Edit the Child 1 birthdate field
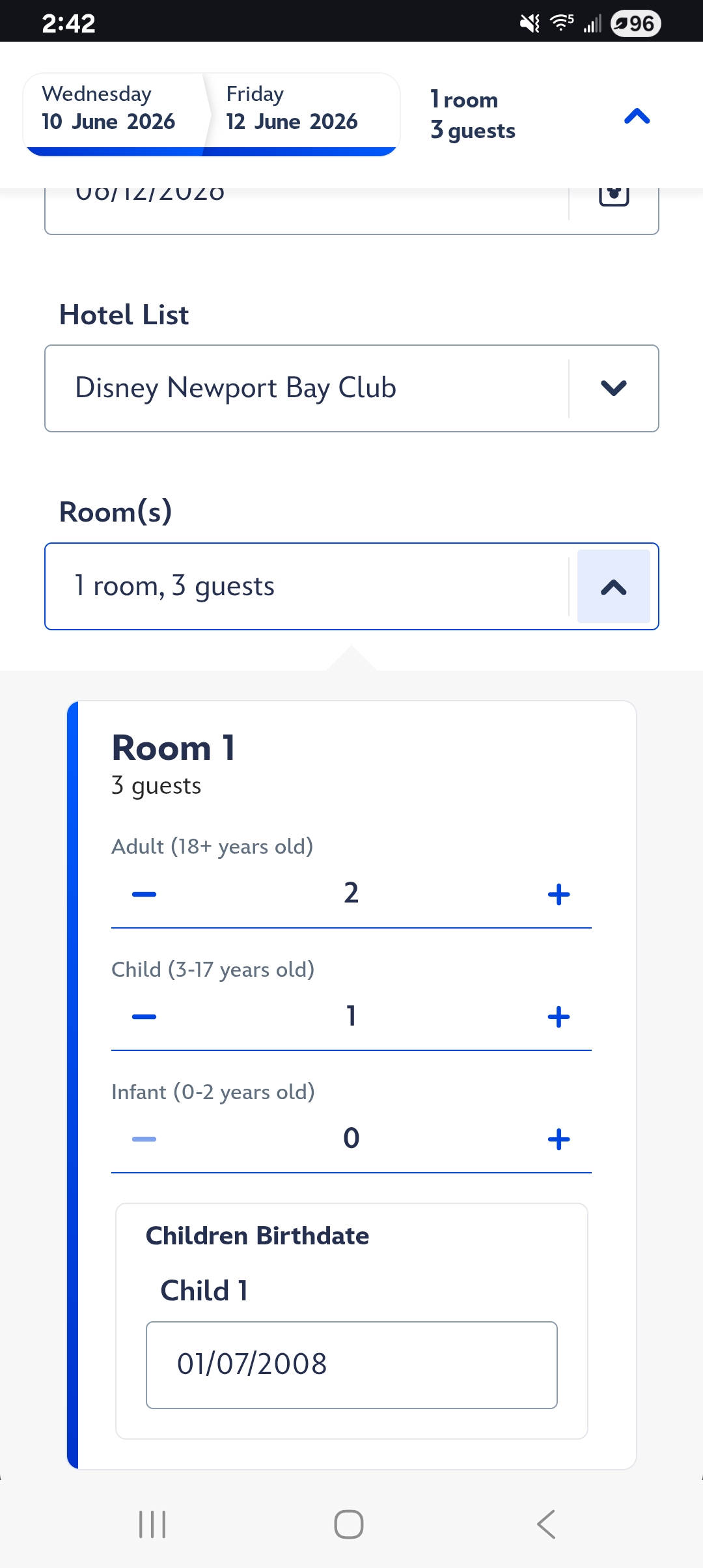 pos(351,1364)
